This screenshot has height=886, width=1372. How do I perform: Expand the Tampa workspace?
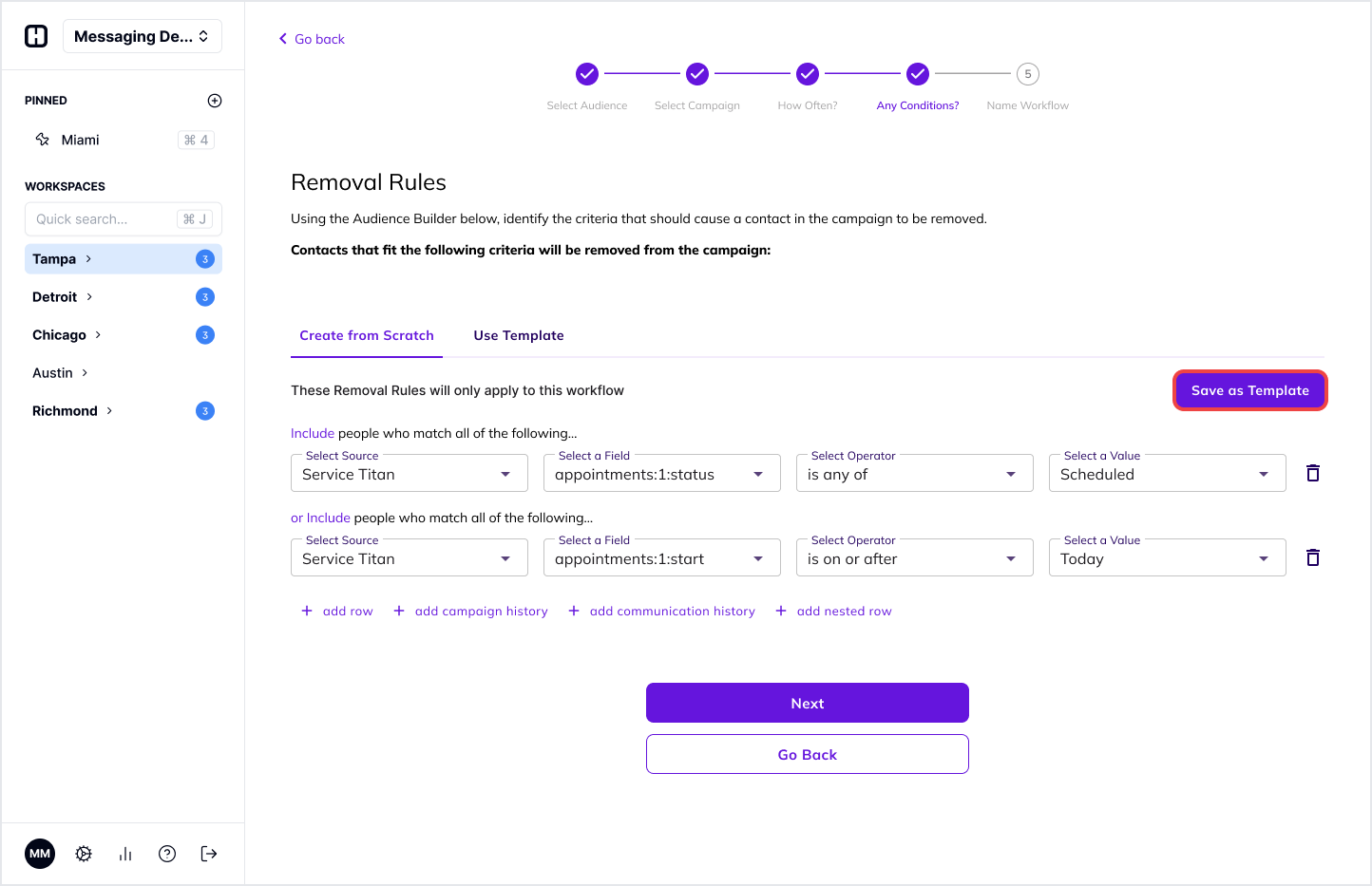(x=86, y=257)
